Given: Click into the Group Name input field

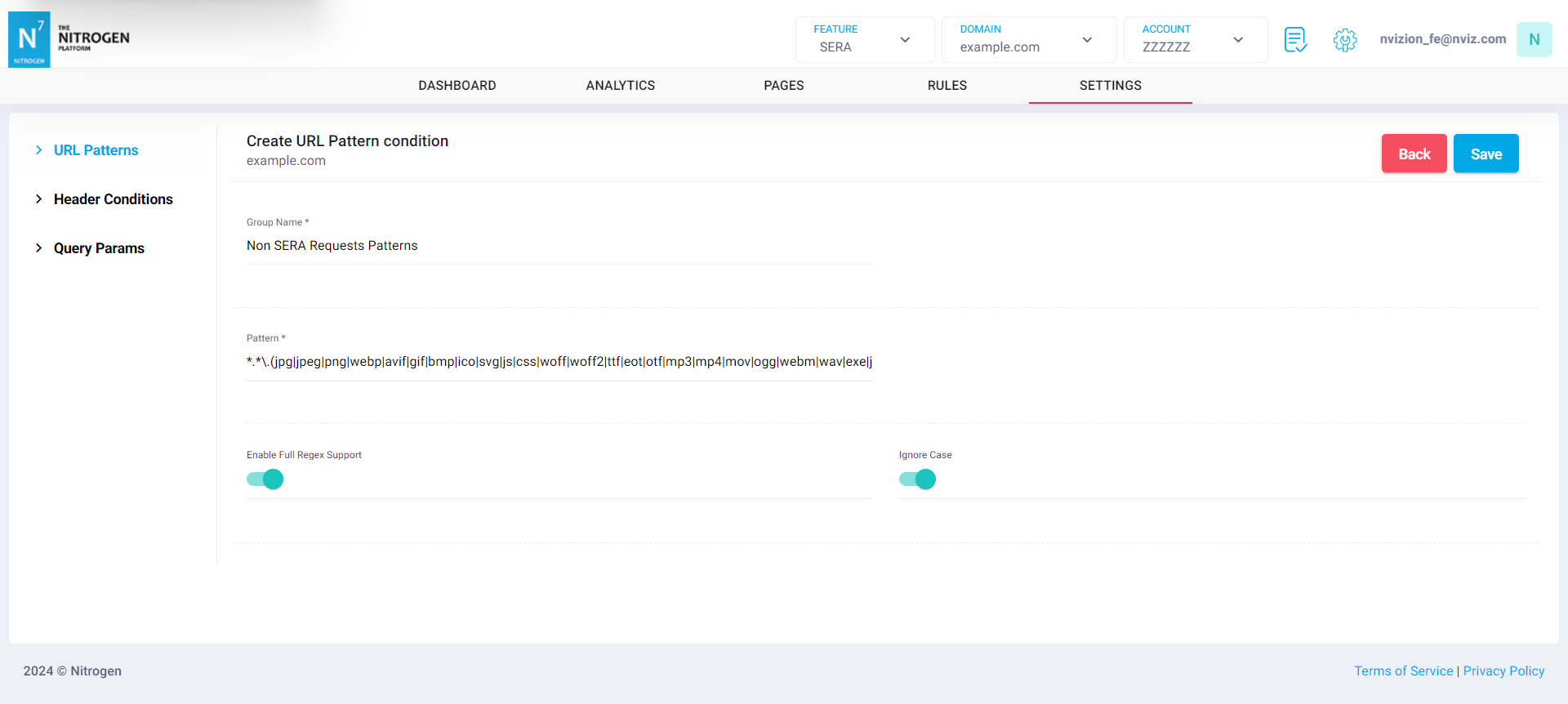Looking at the screenshot, I should click(559, 246).
